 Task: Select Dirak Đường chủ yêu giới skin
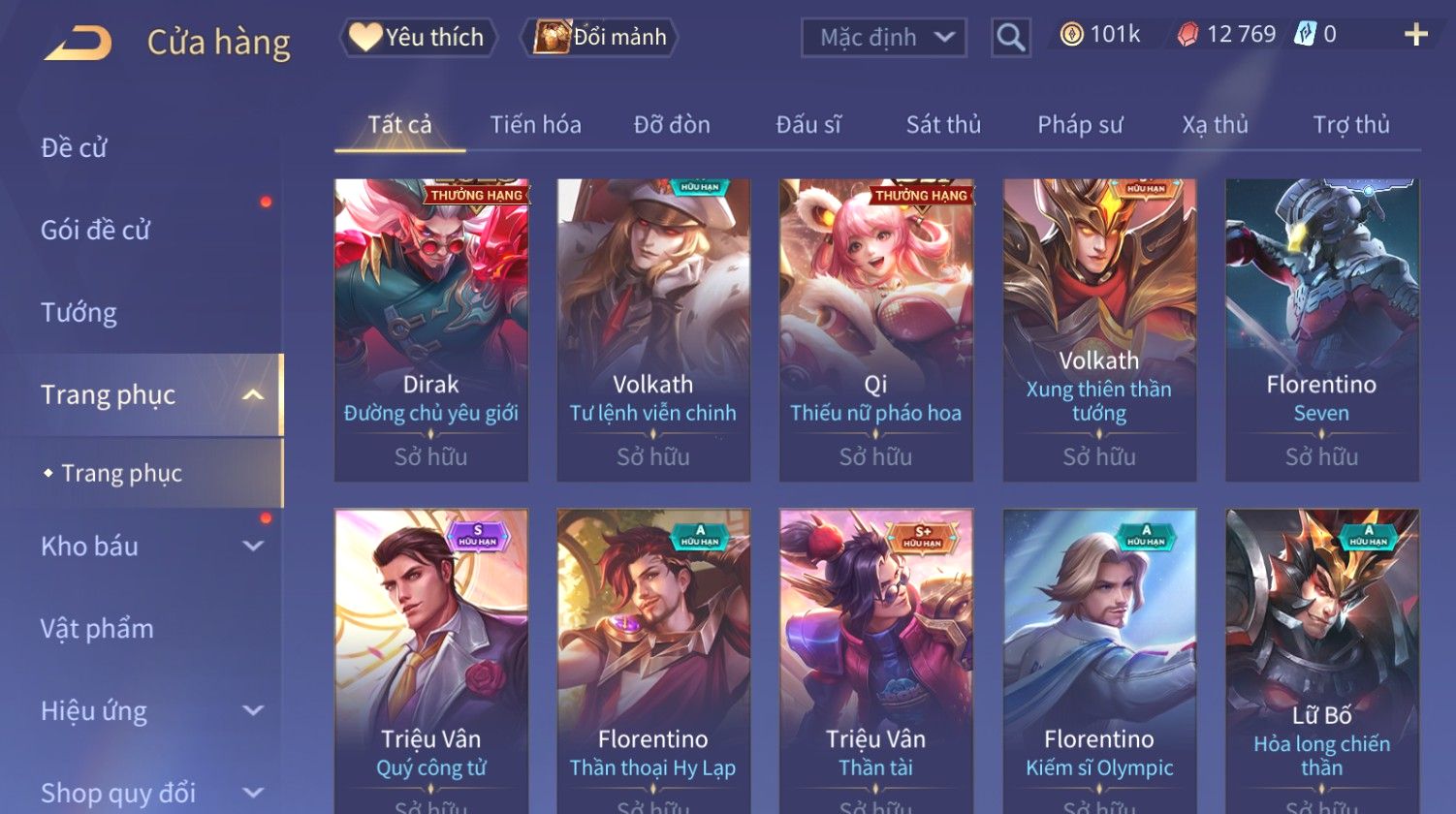(431, 330)
